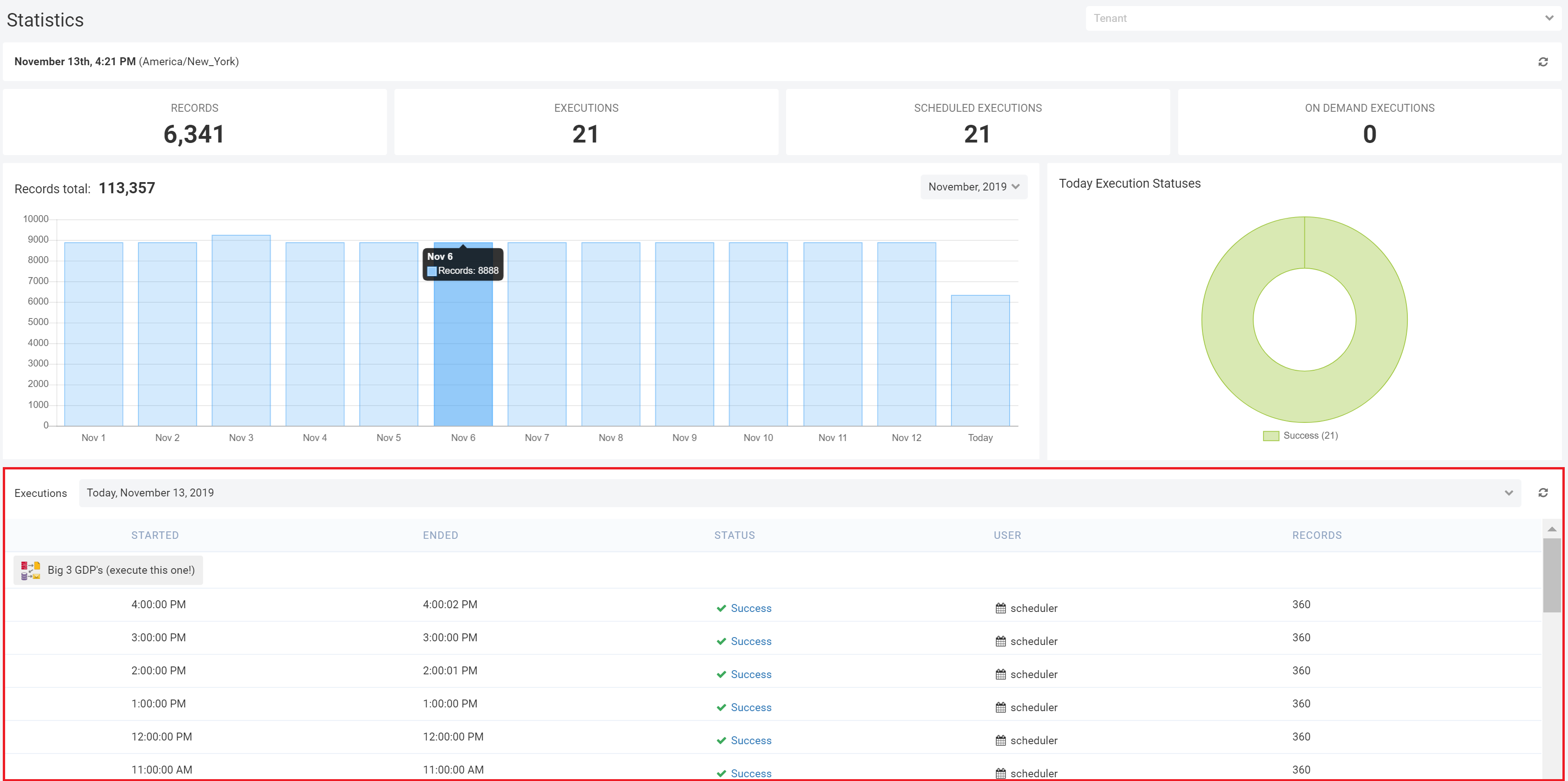Click scheduler calendar icon in 4:00:00 PM row
Image resolution: width=1568 pixels, height=781 pixels.
point(1000,608)
